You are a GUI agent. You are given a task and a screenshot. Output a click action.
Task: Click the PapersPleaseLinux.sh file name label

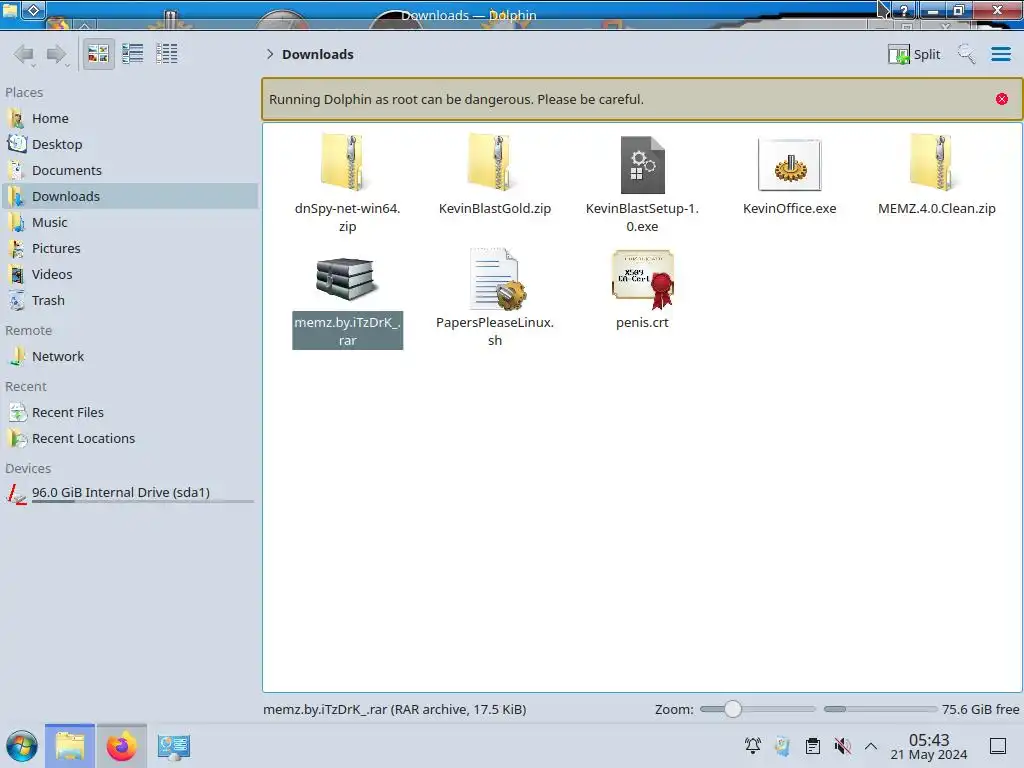pos(495,331)
